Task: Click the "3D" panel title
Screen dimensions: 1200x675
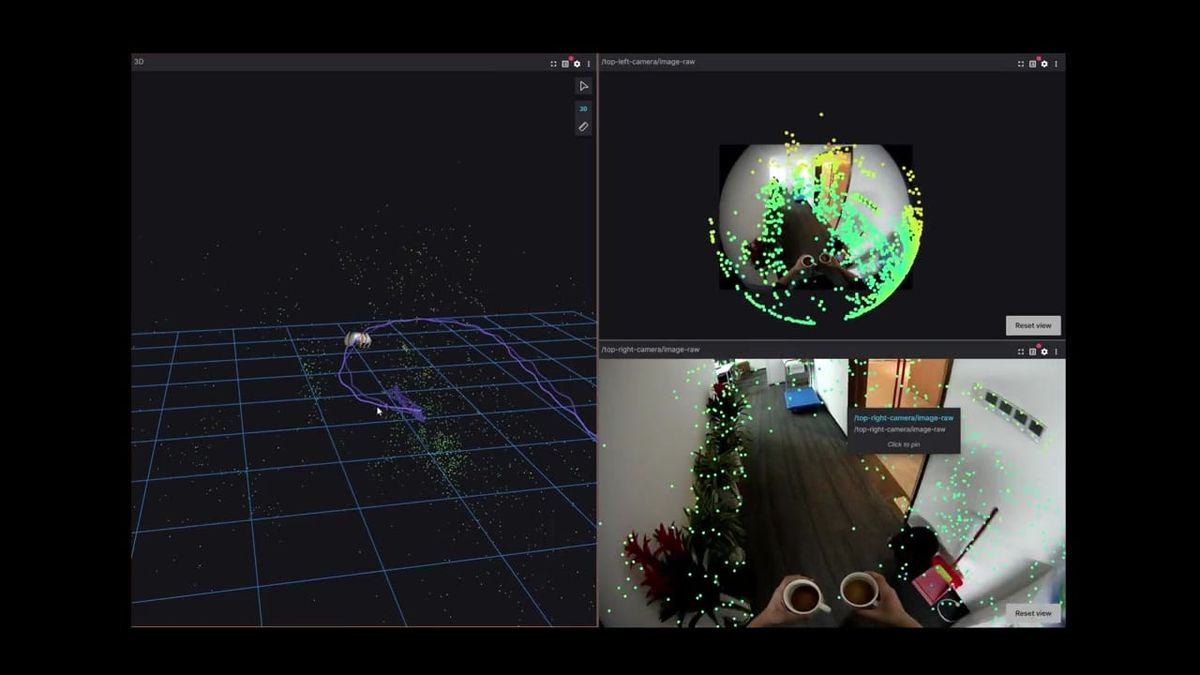Action: tap(139, 62)
